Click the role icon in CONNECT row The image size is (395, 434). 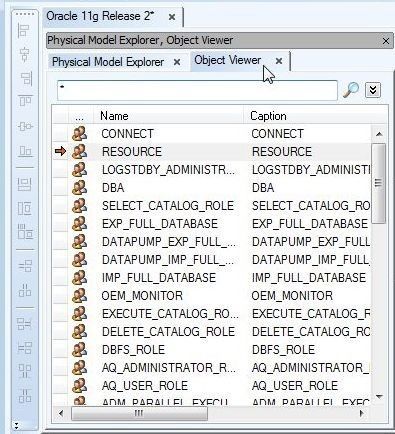[x=79, y=134]
